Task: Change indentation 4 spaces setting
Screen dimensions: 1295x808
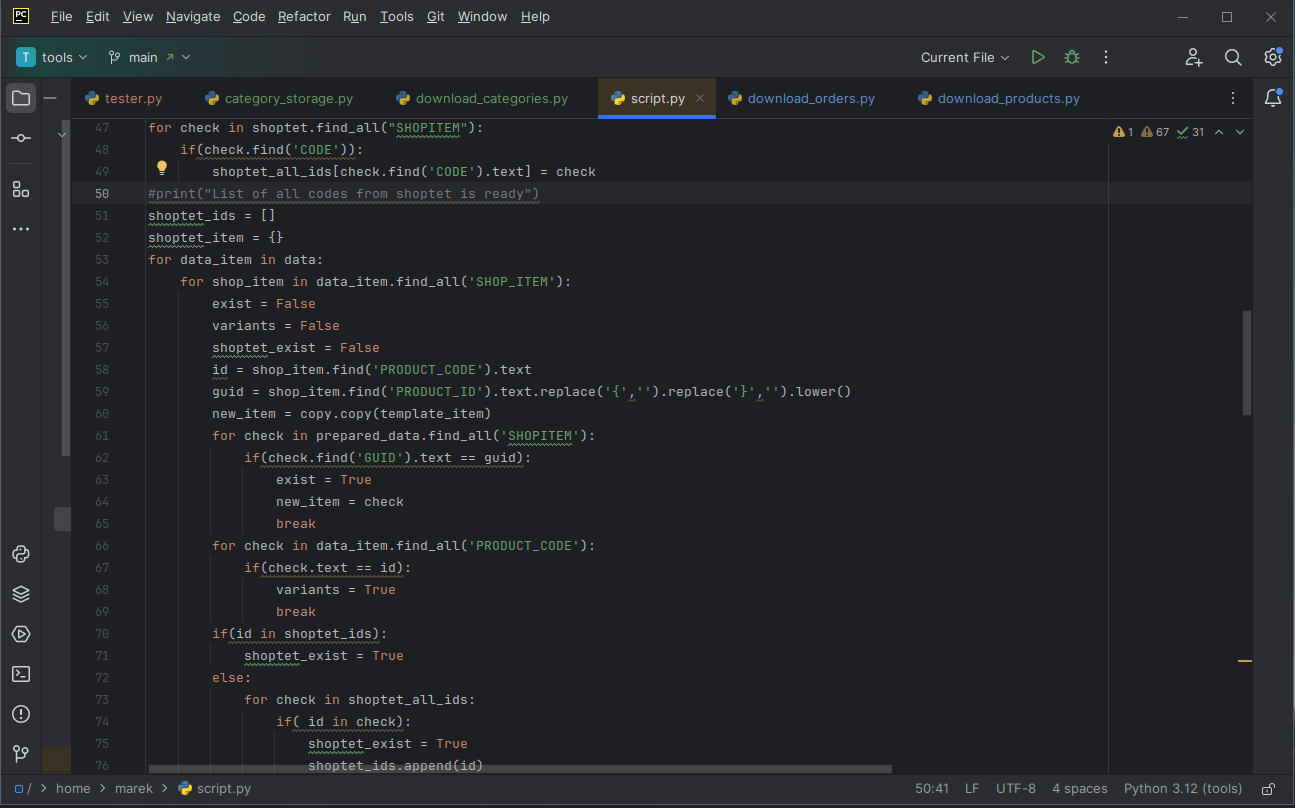Action: pyautogui.click(x=1080, y=789)
